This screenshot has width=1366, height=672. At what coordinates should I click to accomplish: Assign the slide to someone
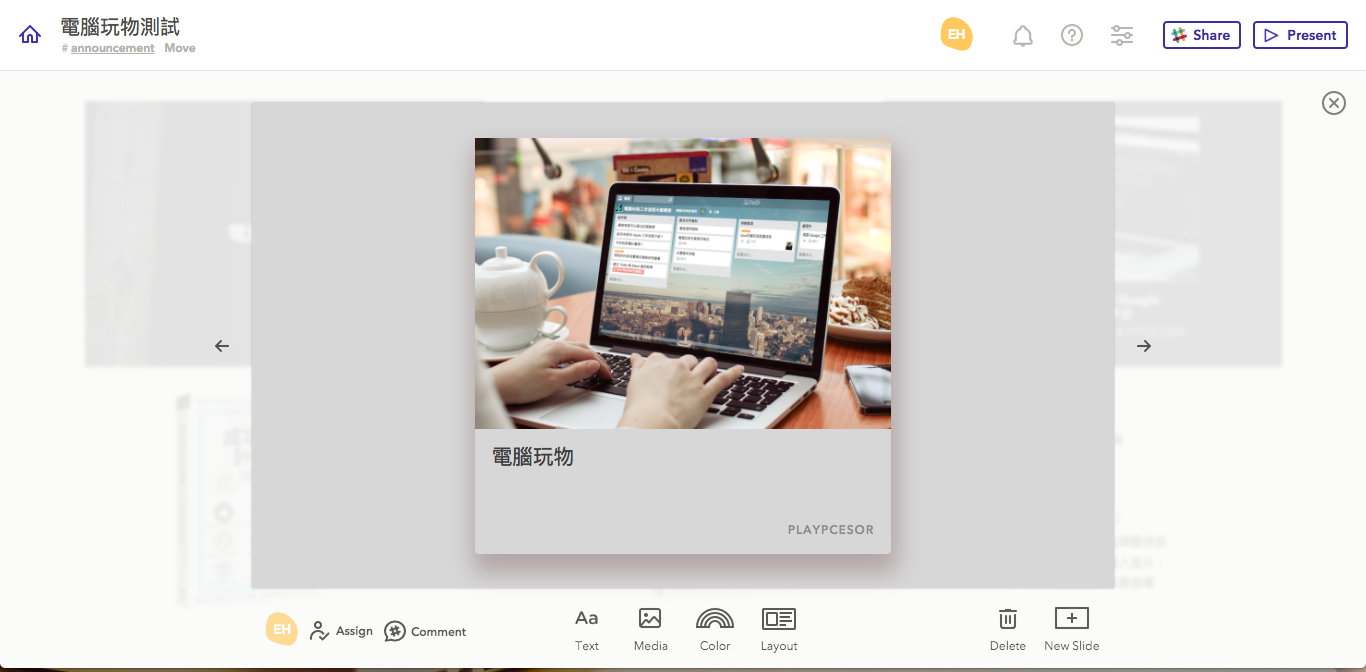pos(341,631)
